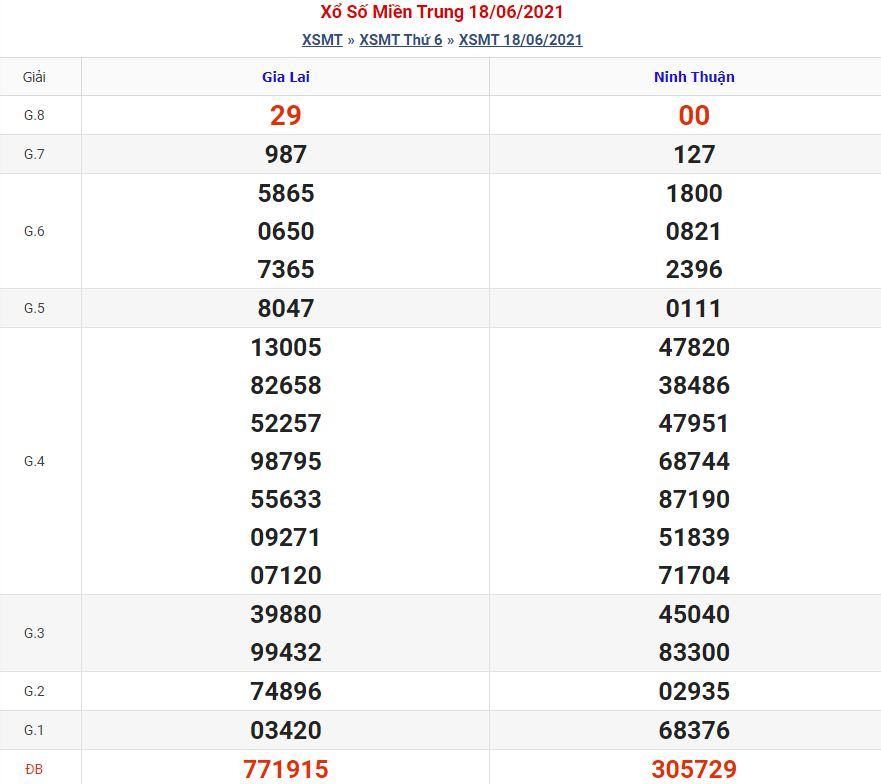
Task: Click Ninh Thuận G.1 number 68376
Action: click(694, 730)
